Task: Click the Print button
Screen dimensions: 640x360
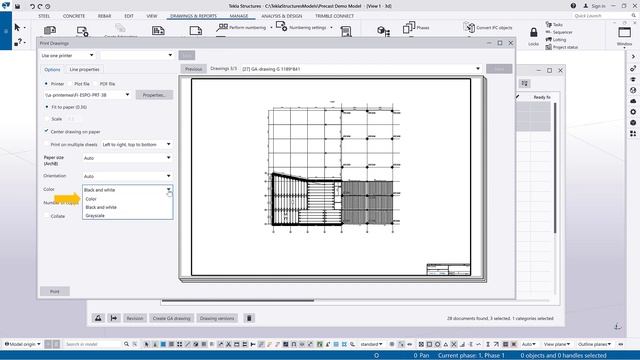Action: click(x=55, y=291)
